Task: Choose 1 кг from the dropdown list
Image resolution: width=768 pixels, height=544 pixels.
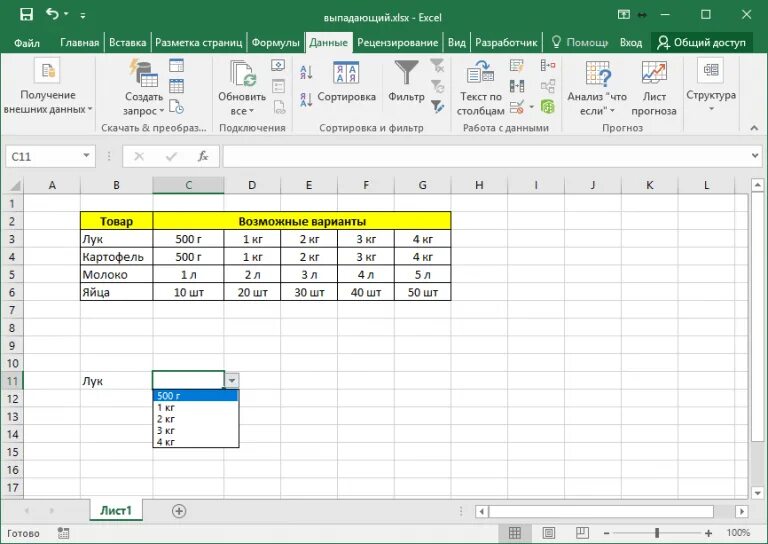Action: (x=195, y=407)
